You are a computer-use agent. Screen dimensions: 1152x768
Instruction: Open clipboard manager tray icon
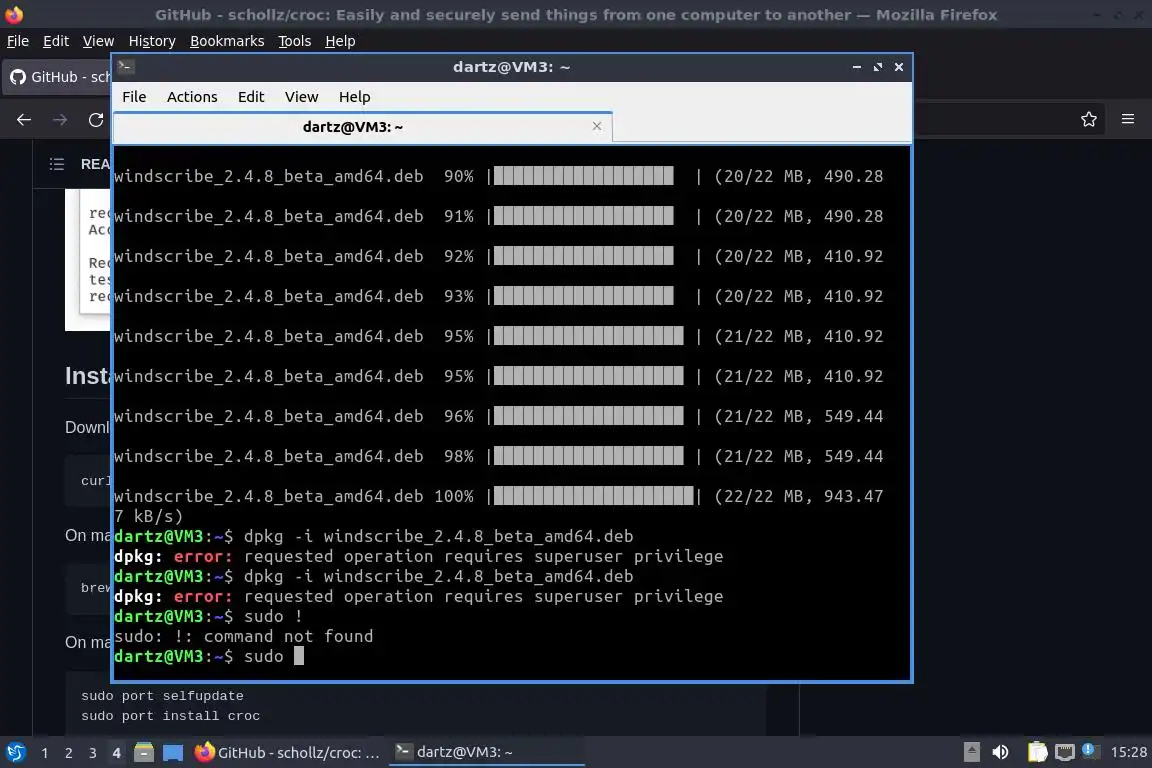click(x=1037, y=752)
